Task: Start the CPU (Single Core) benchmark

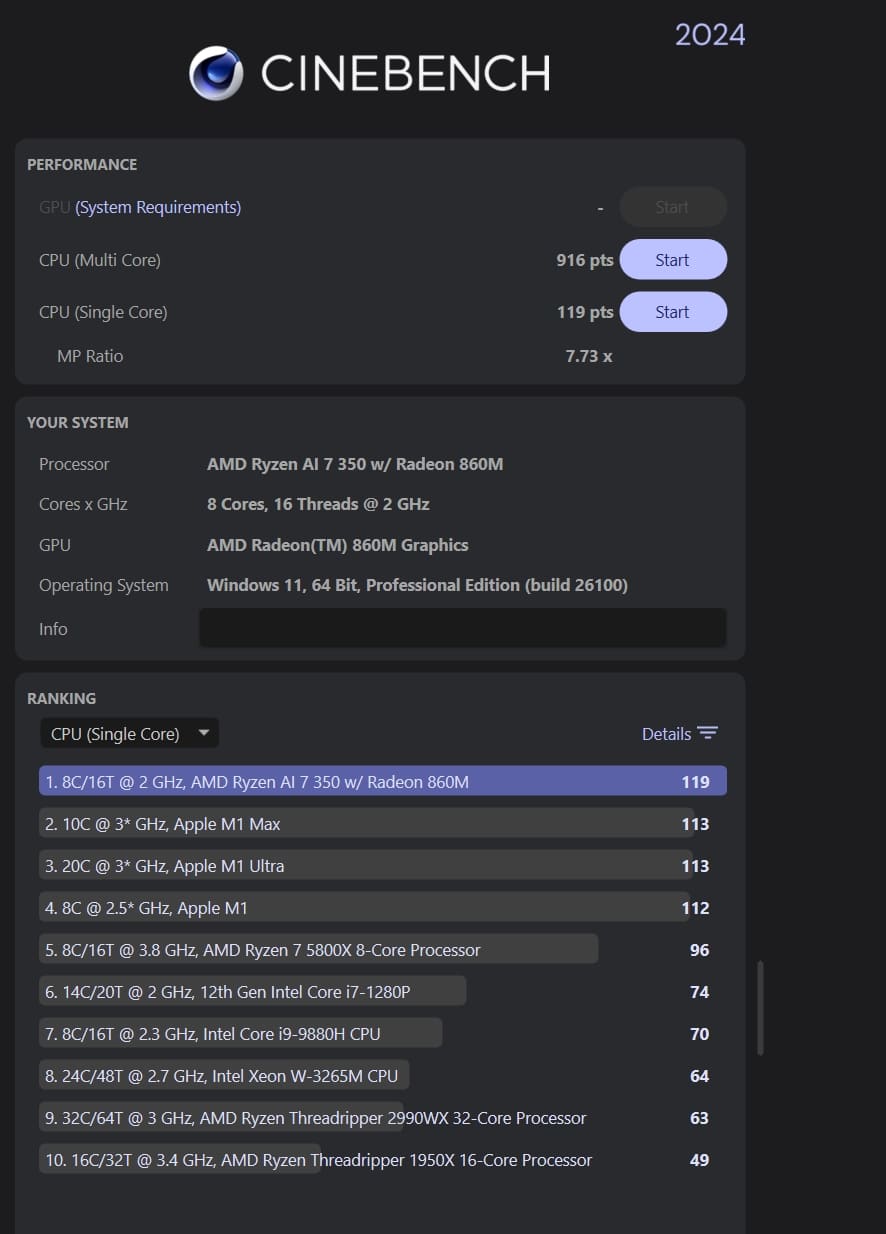Action: 672,312
